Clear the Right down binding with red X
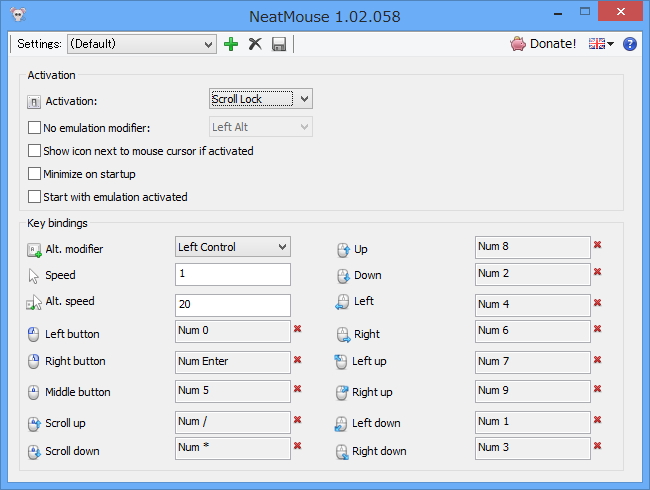Viewport: 650px width, 490px height. [x=597, y=446]
